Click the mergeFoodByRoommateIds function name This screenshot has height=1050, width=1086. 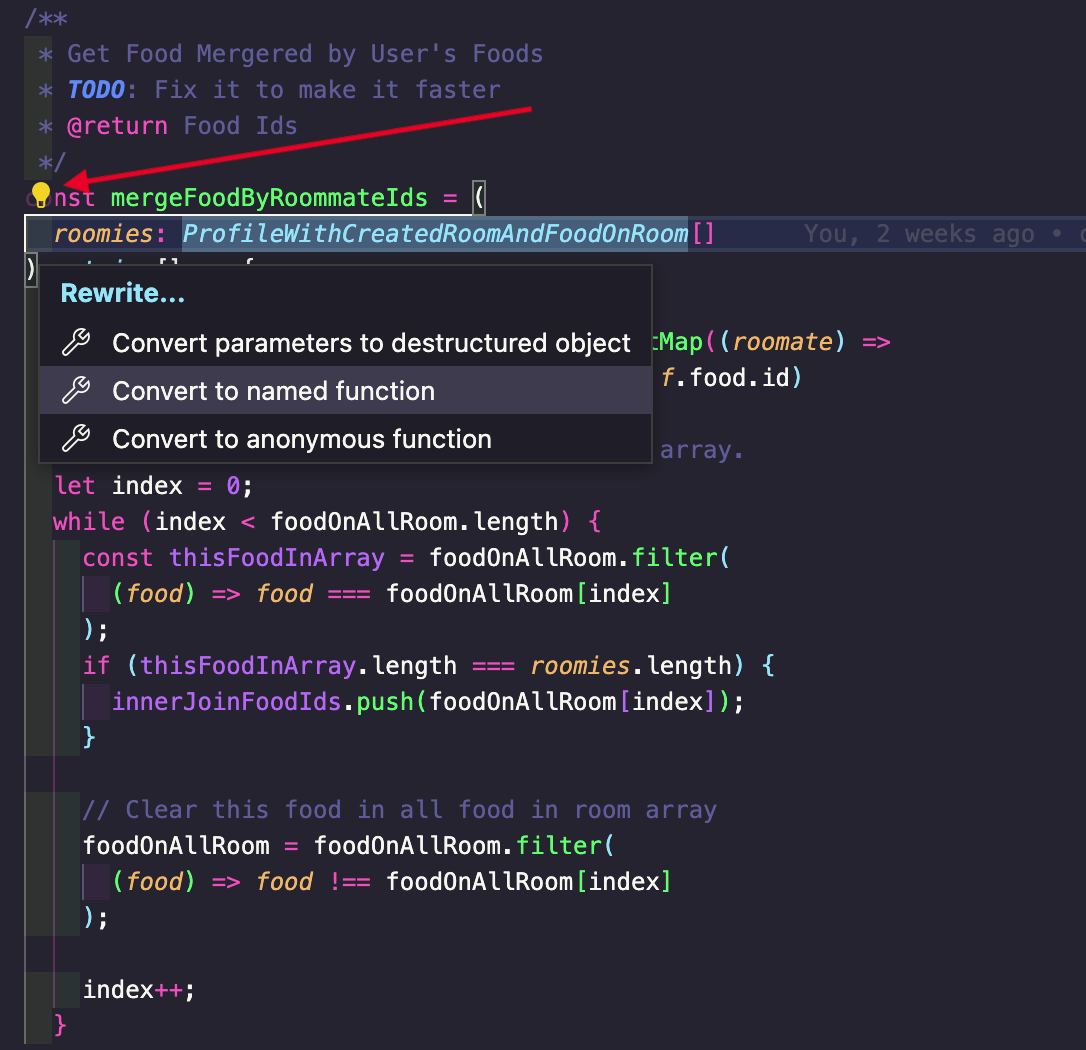coord(269,198)
